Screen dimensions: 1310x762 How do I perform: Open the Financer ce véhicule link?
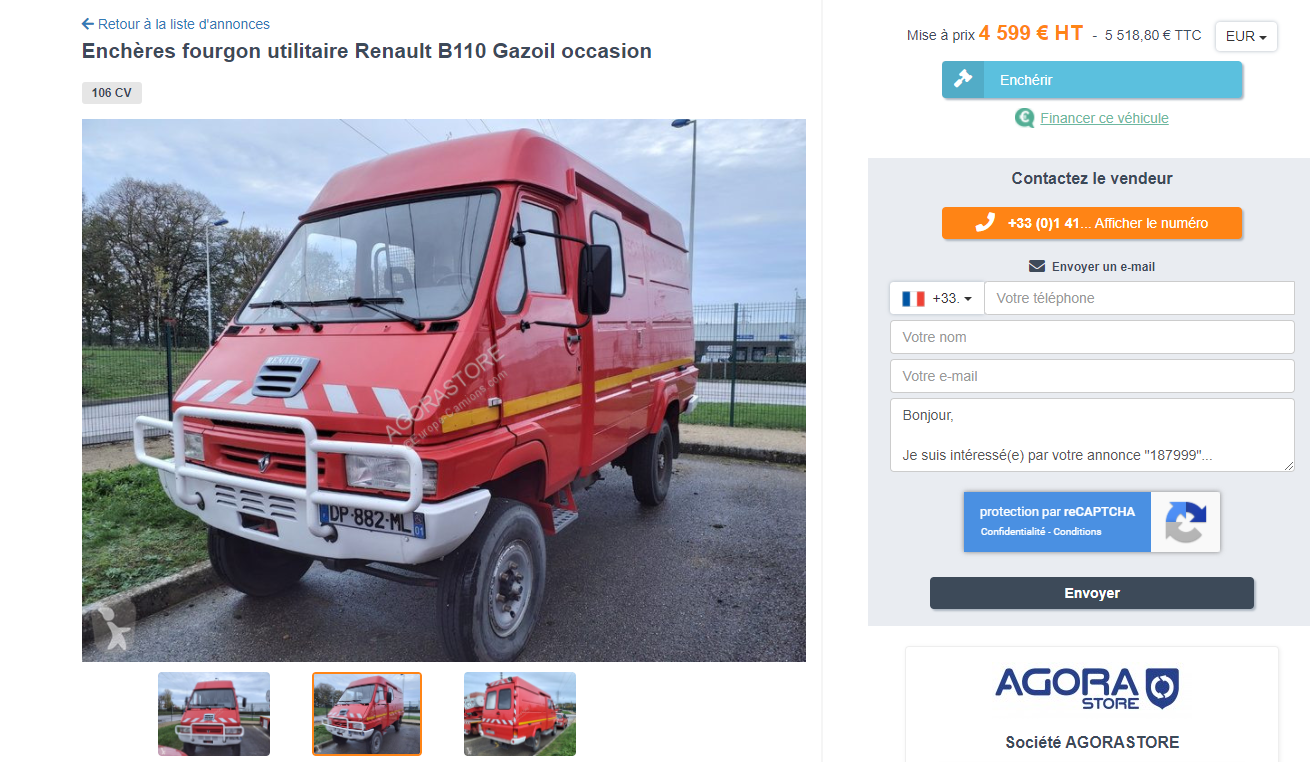pyautogui.click(x=1104, y=118)
